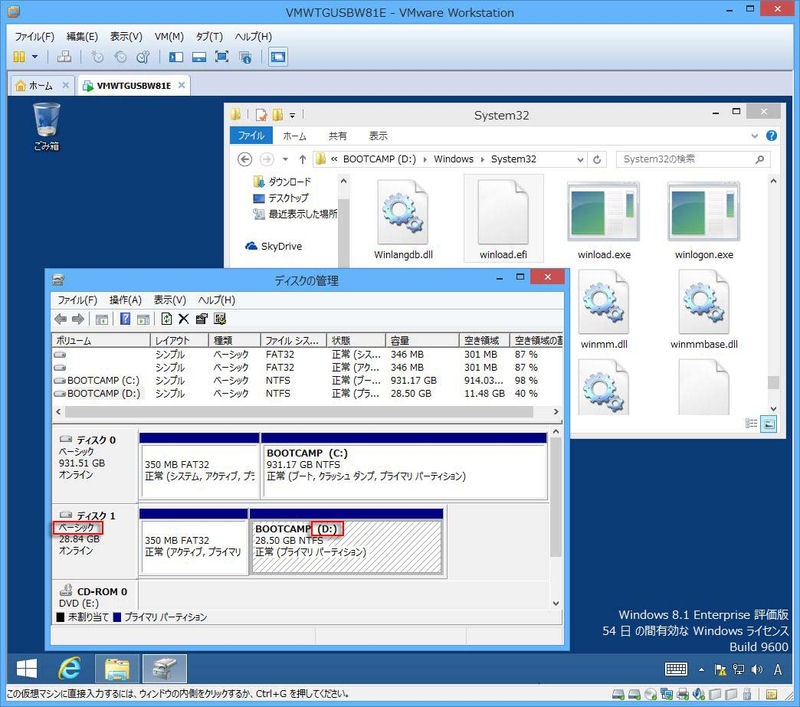Select the BOOTCAMP (C:) volume row
The height and width of the screenshot is (707, 800).
[x=307, y=381]
